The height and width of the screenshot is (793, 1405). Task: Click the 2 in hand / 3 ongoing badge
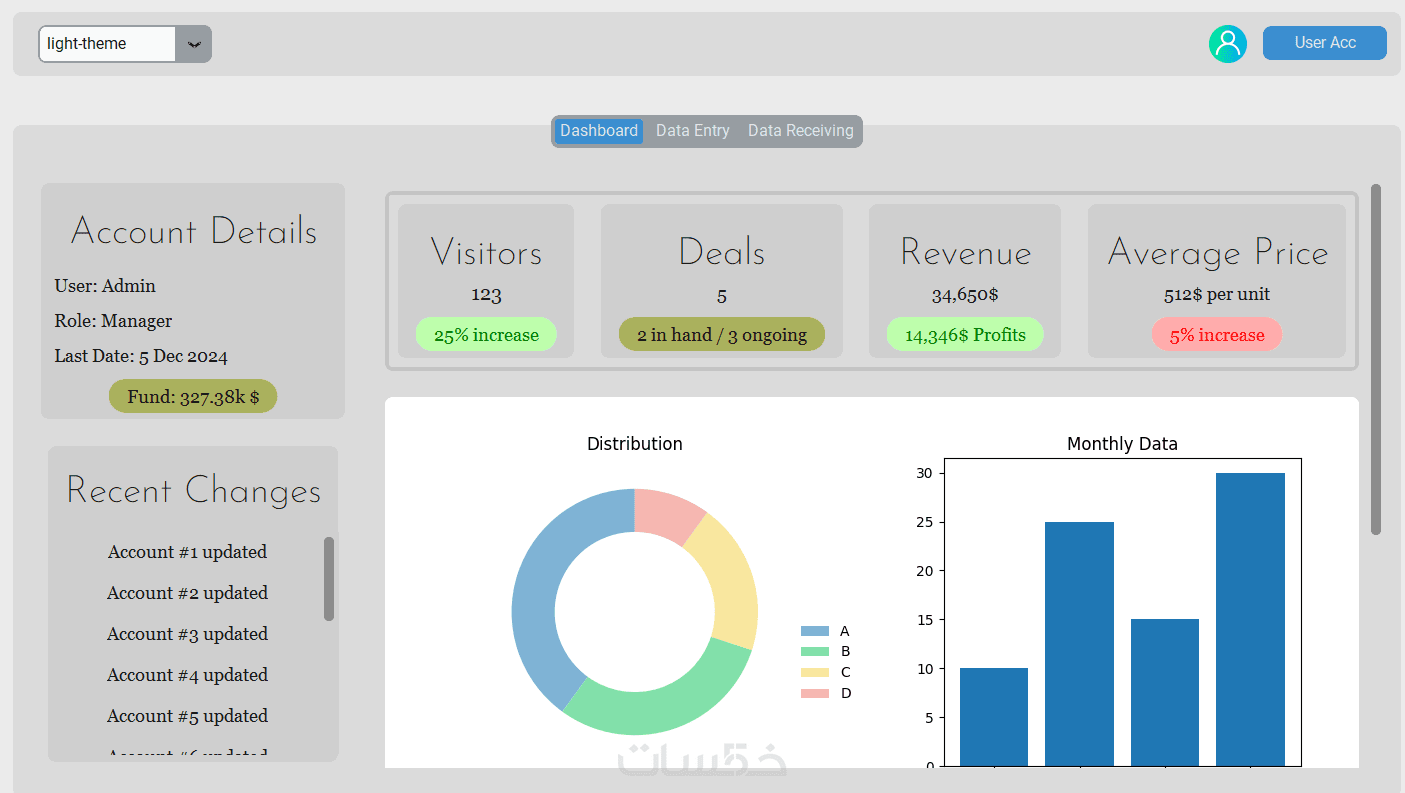pyautogui.click(x=722, y=335)
